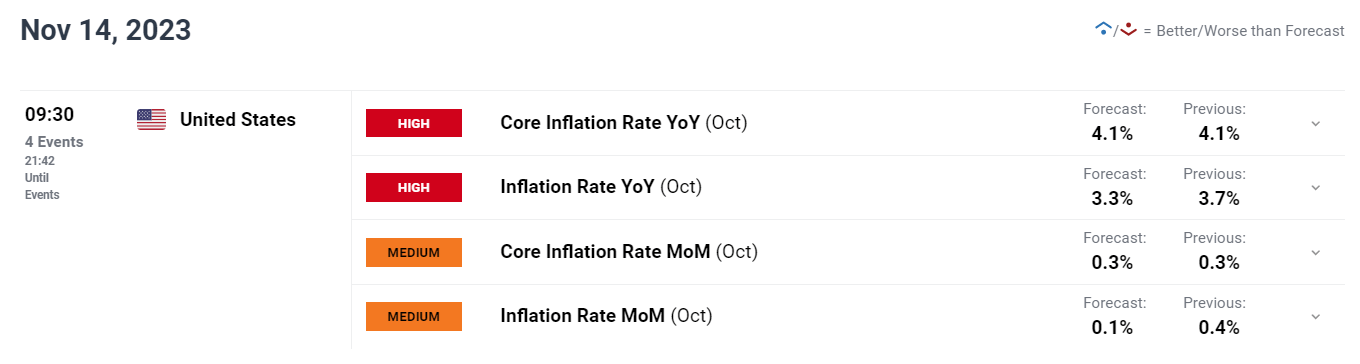Image resolution: width=1360 pixels, height=364 pixels.
Task: Open the Inflation Rate YoY event title
Action: [601, 187]
